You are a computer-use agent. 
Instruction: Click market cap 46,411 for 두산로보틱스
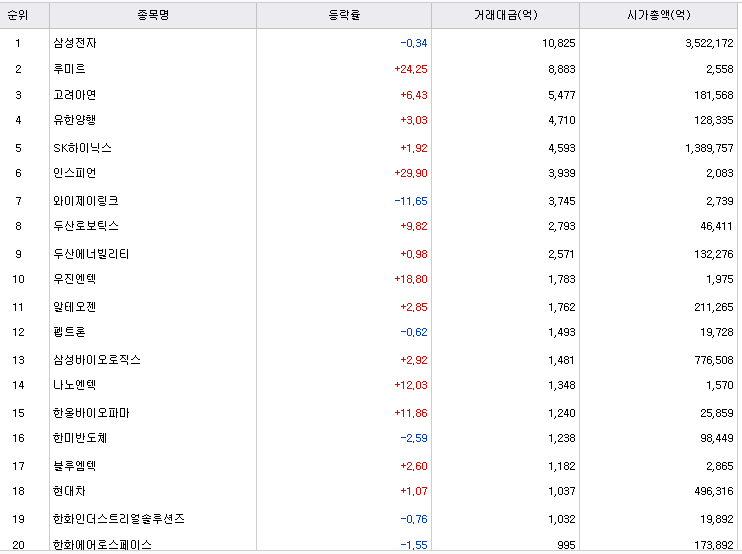click(x=716, y=226)
